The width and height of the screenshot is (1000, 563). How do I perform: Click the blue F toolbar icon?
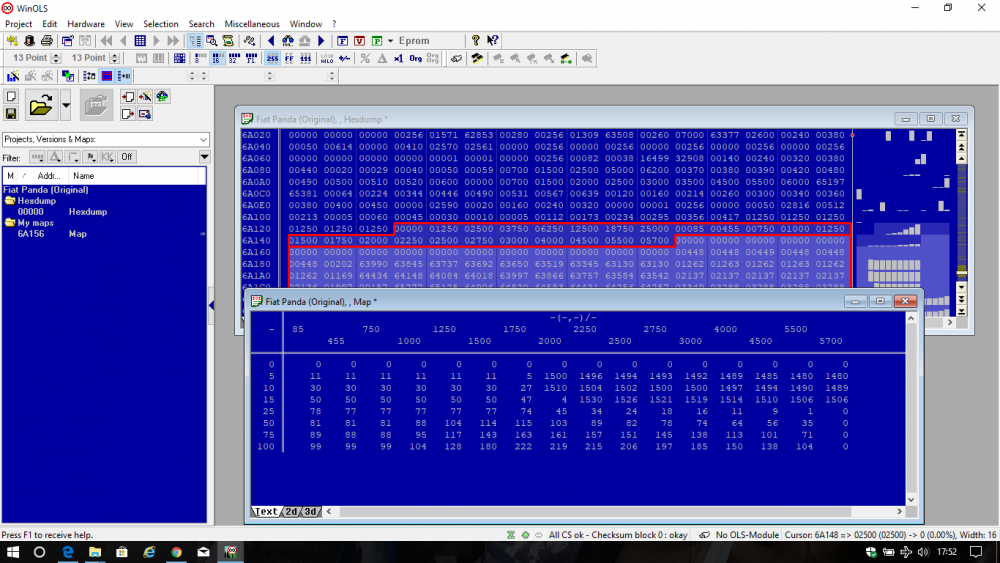[342, 41]
